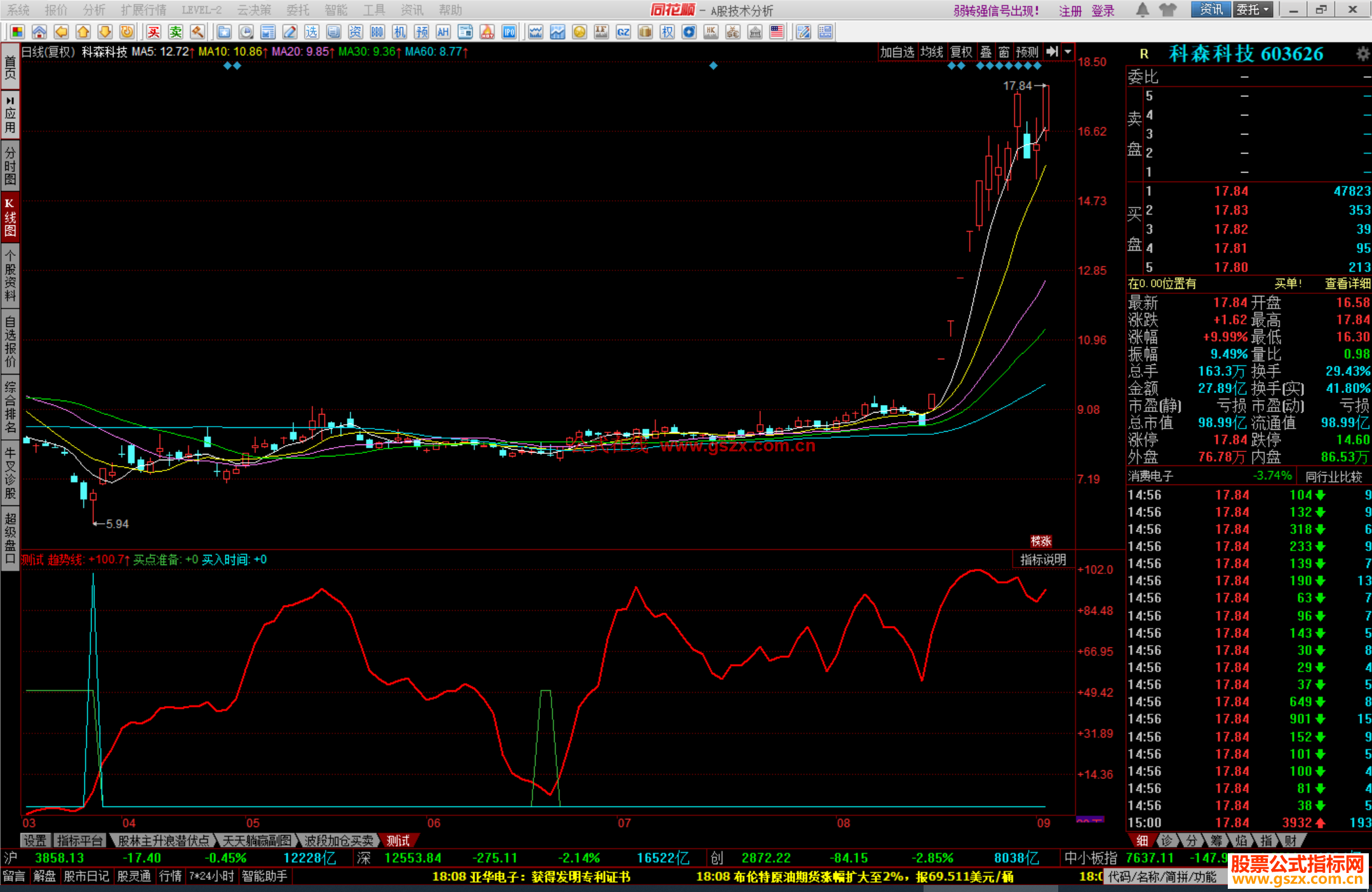Switch to 波段加仓买卖 indicator tab
Image resolution: width=1372 pixels, height=892 pixels.
[x=338, y=841]
